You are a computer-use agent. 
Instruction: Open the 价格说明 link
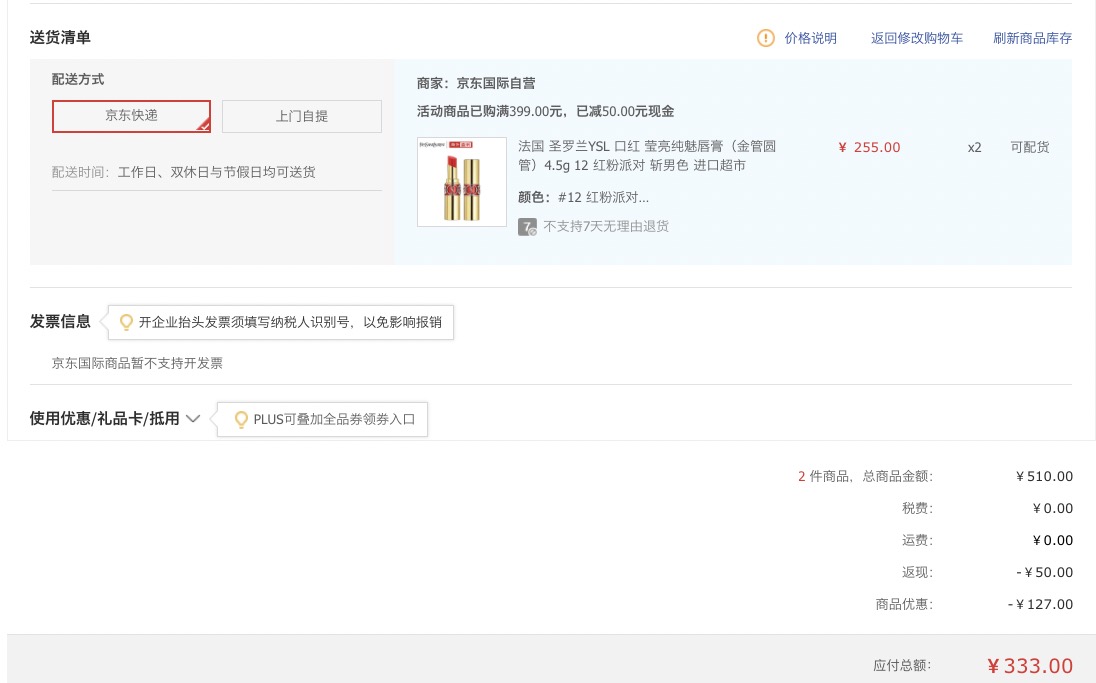[810, 38]
